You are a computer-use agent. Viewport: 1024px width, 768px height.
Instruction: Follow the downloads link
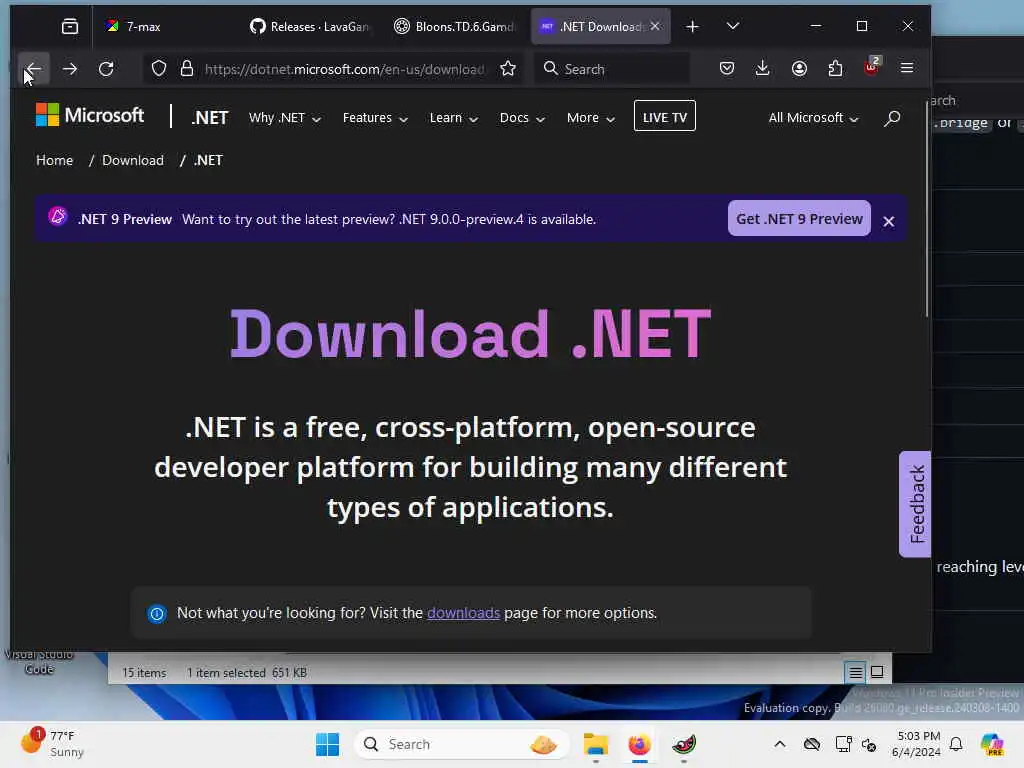464,613
